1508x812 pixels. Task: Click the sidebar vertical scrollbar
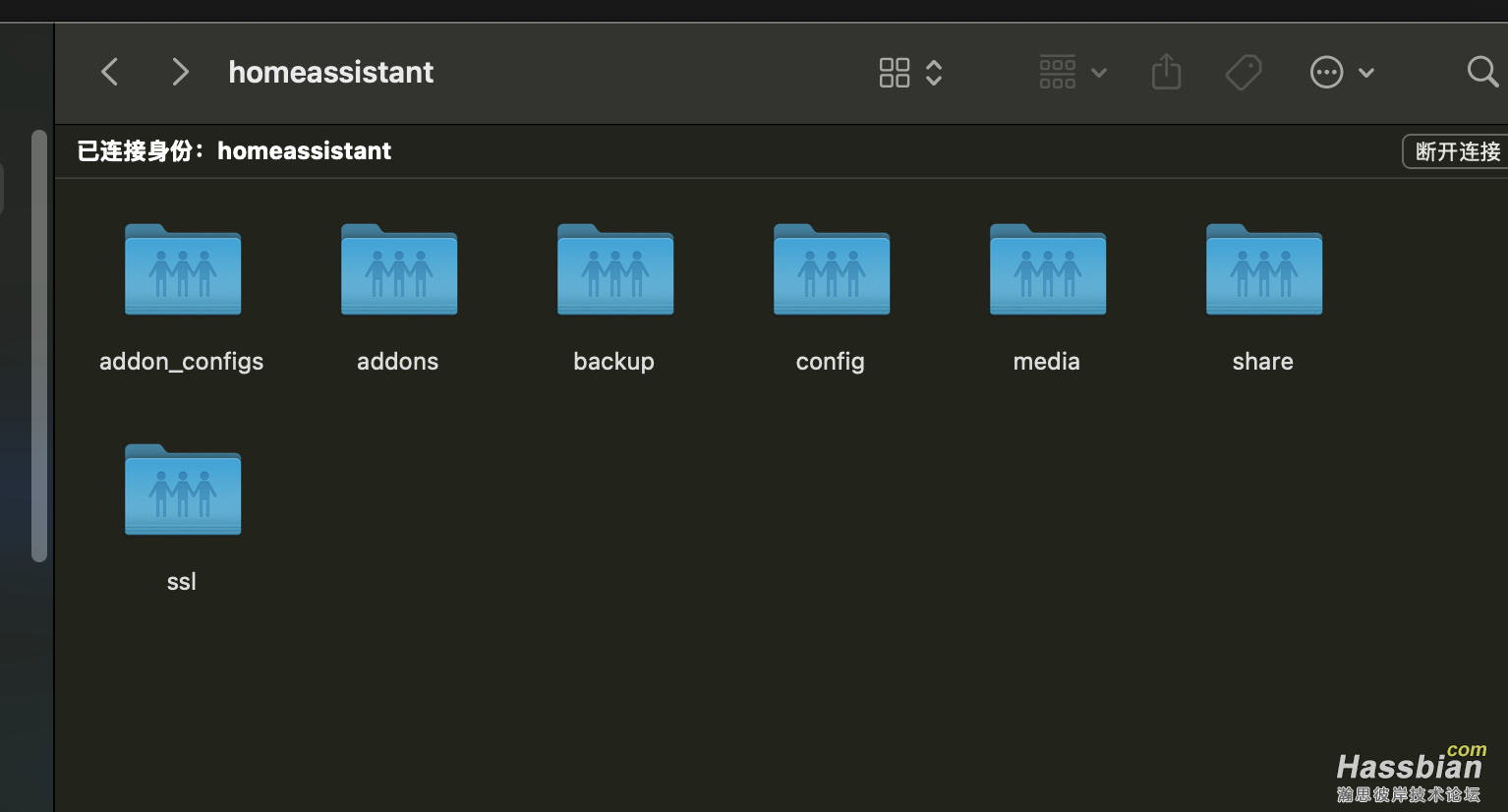point(39,346)
